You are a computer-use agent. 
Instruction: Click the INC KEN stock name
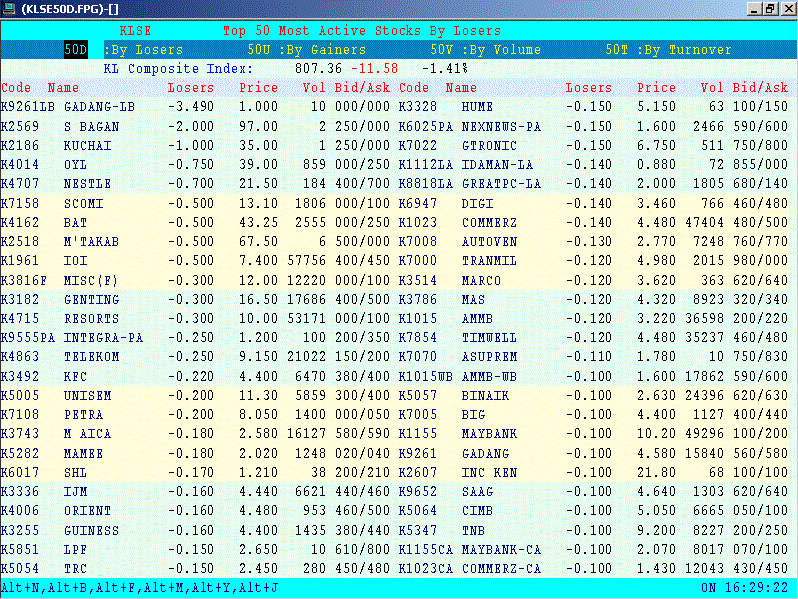pos(490,473)
